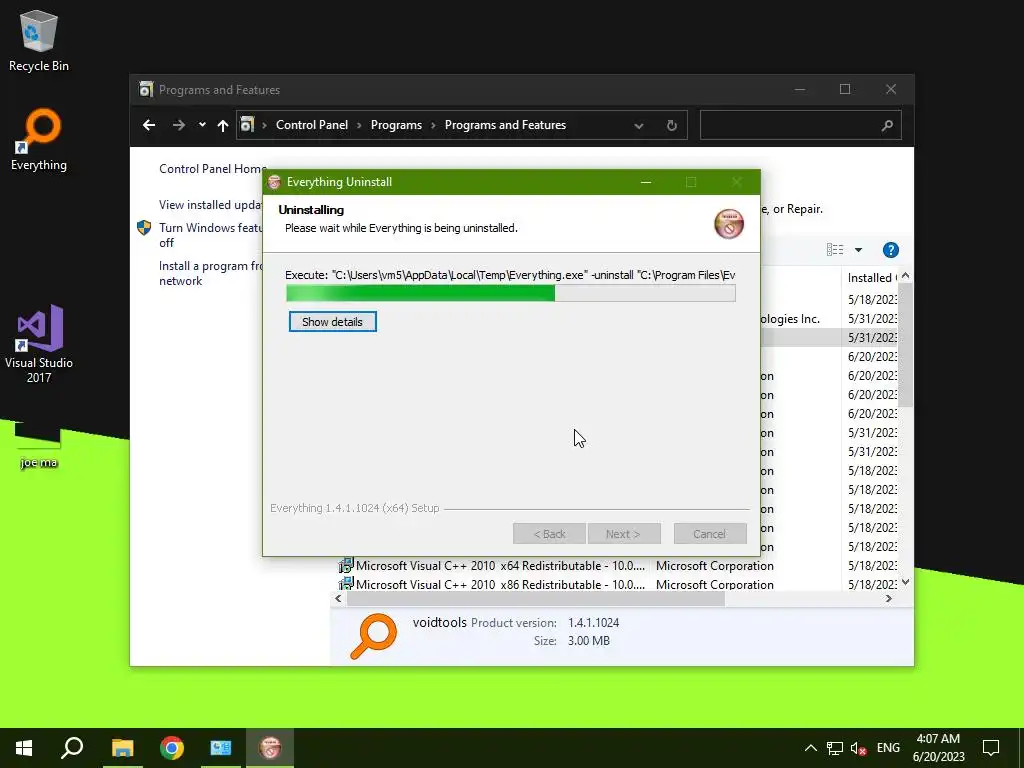Click the voidtools publisher text in details pane
This screenshot has height=768, width=1024.
440,622
